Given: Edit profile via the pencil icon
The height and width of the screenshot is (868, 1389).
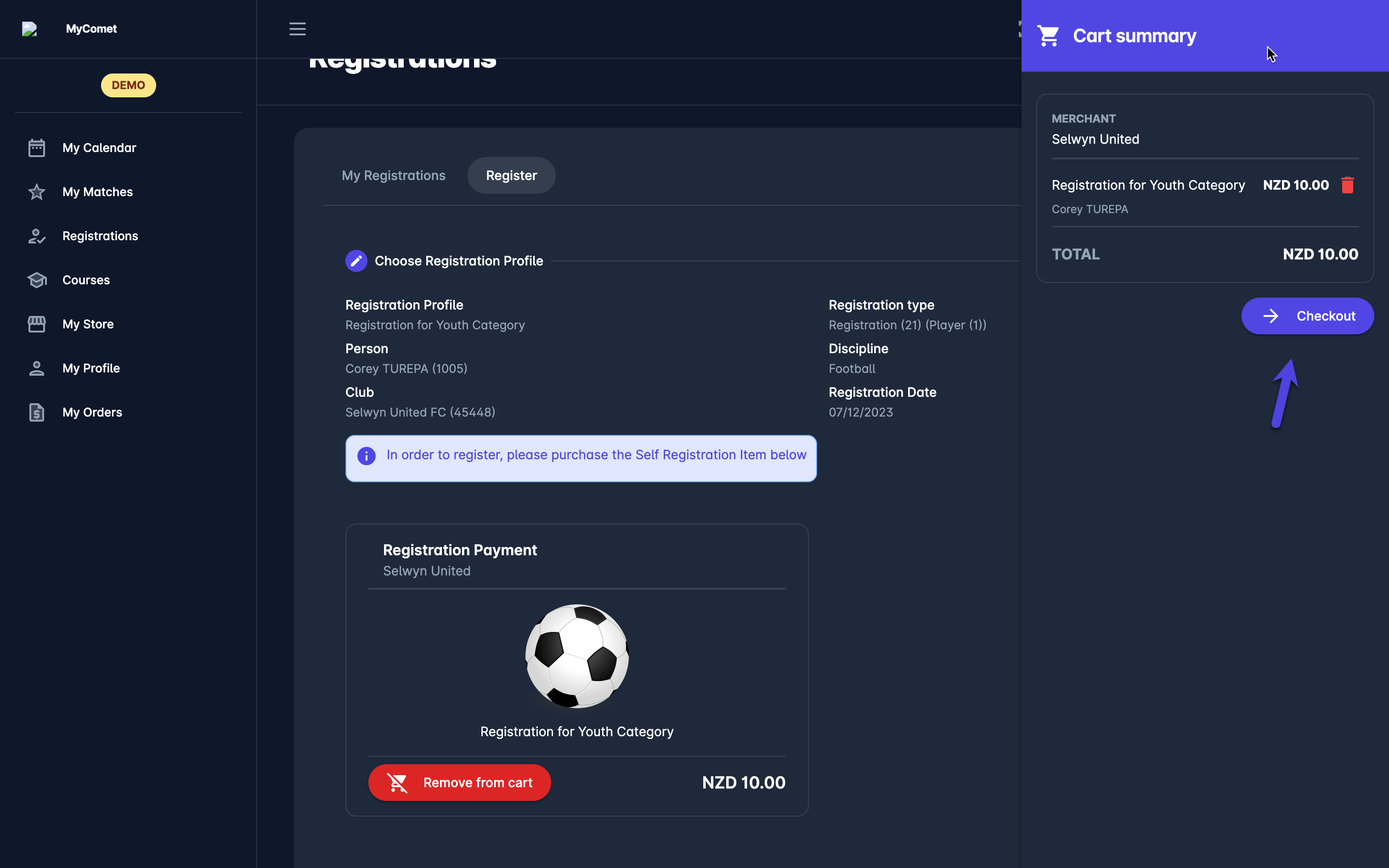Looking at the screenshot, I should (x=356, y=261).
